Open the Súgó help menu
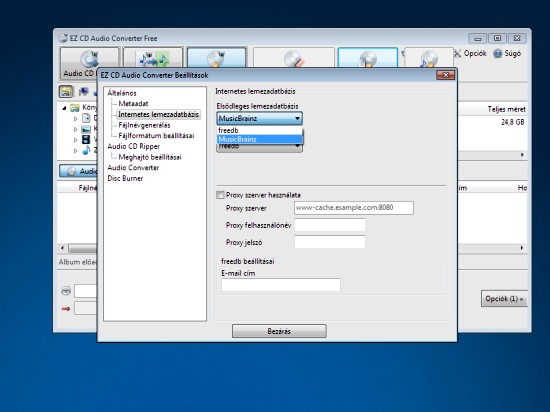 507,53
